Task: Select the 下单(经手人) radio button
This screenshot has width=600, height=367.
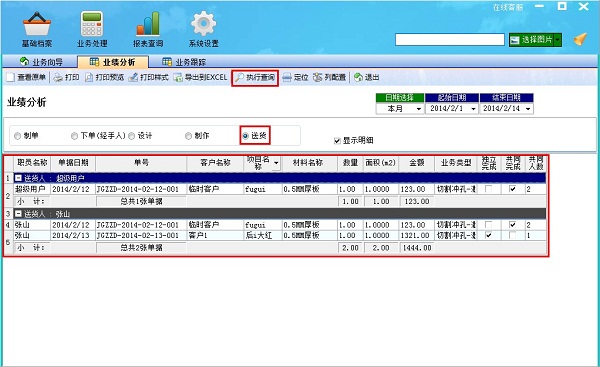Action: pos(74,136)
